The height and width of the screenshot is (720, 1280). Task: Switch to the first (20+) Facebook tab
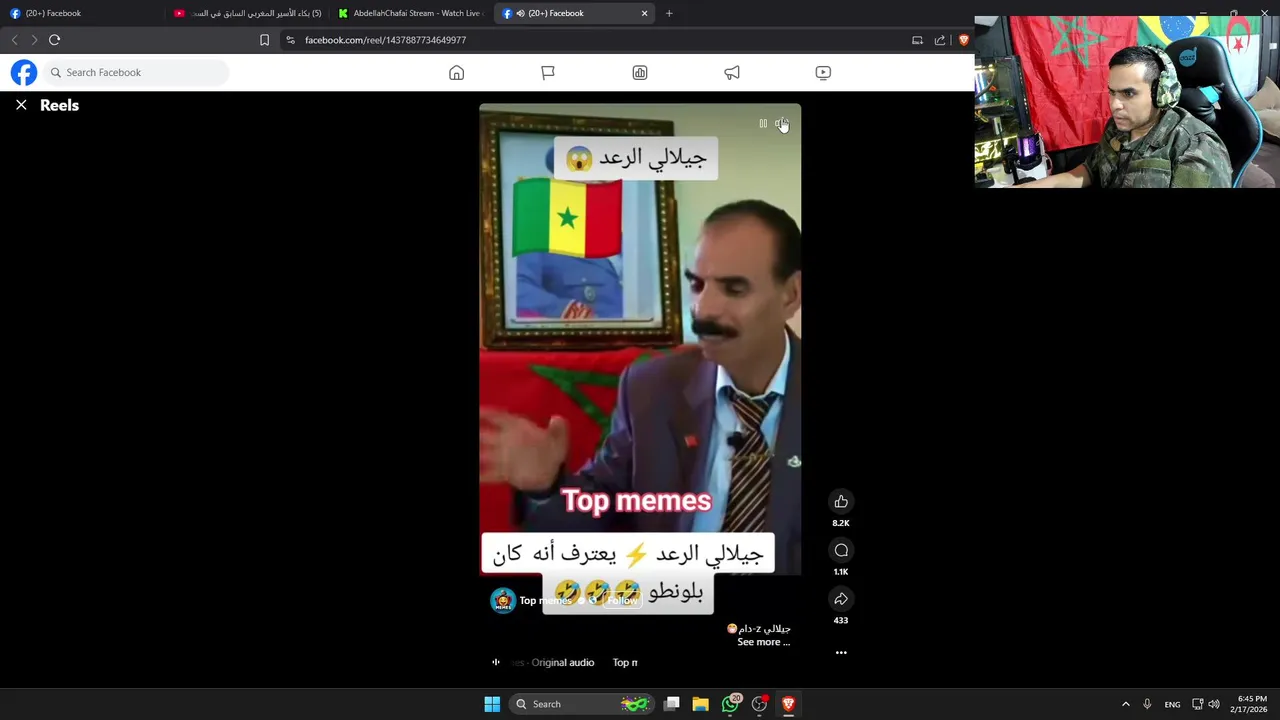pos(80,13)
